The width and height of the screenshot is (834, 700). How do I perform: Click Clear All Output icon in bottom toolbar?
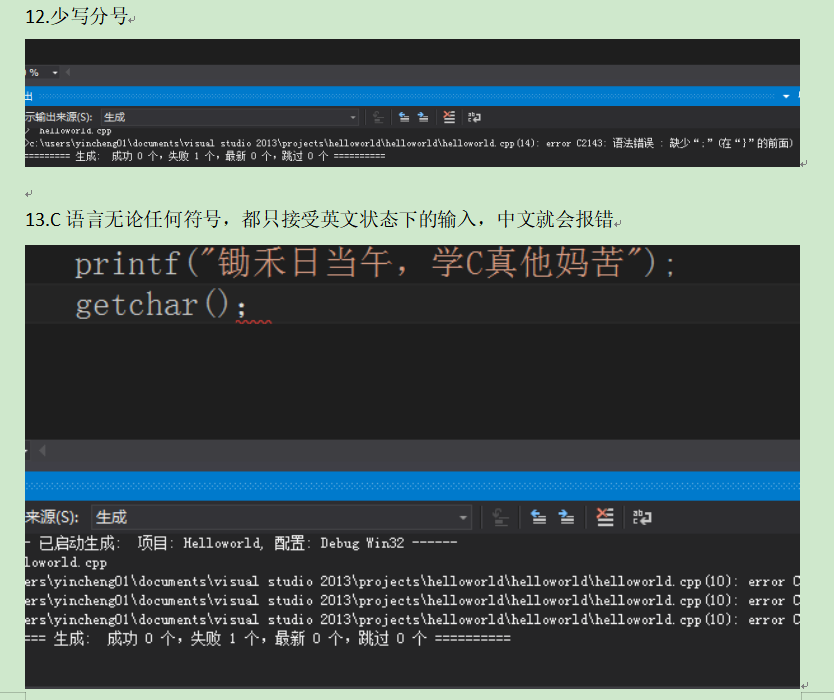point(604,517)
